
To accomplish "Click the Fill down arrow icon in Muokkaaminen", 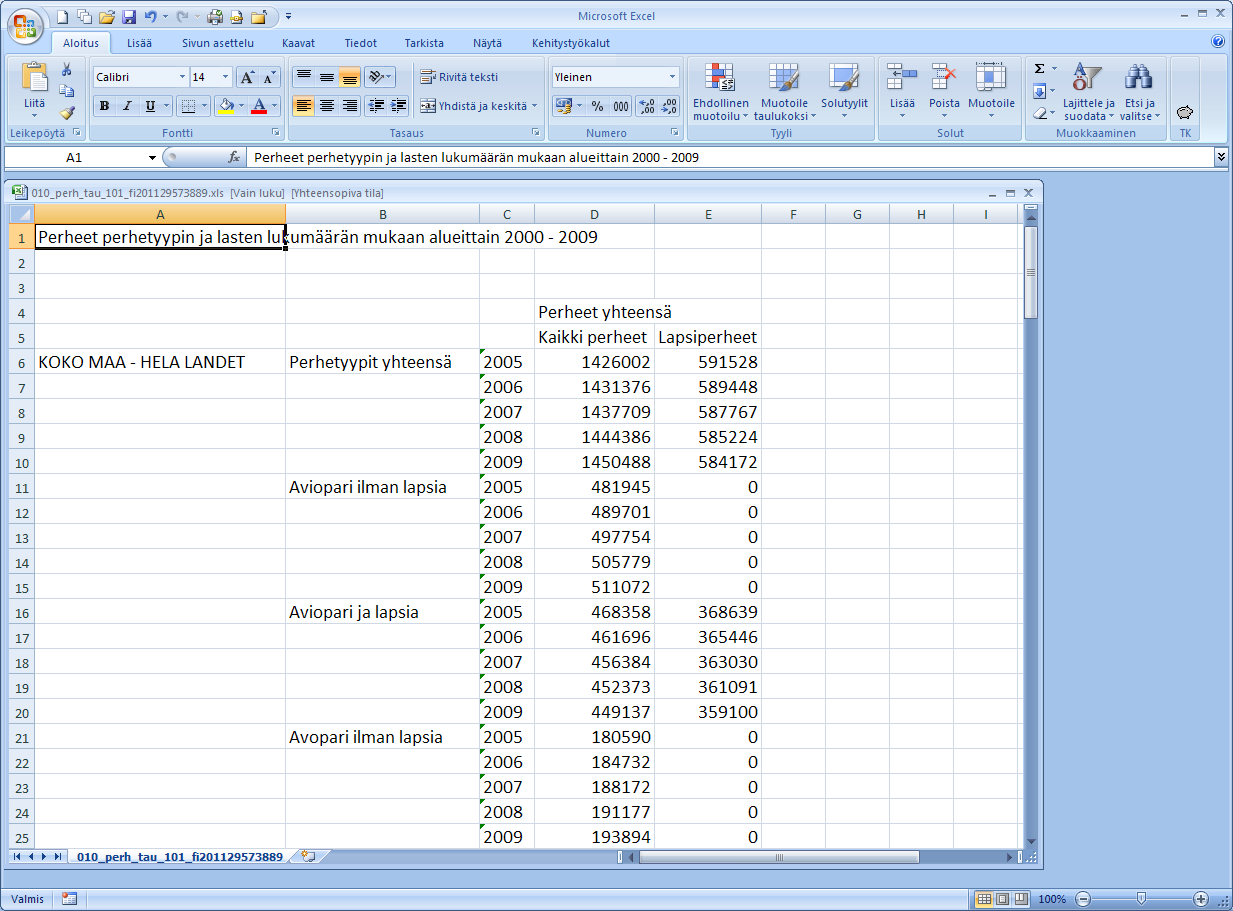I will [x=1040, y=91].
